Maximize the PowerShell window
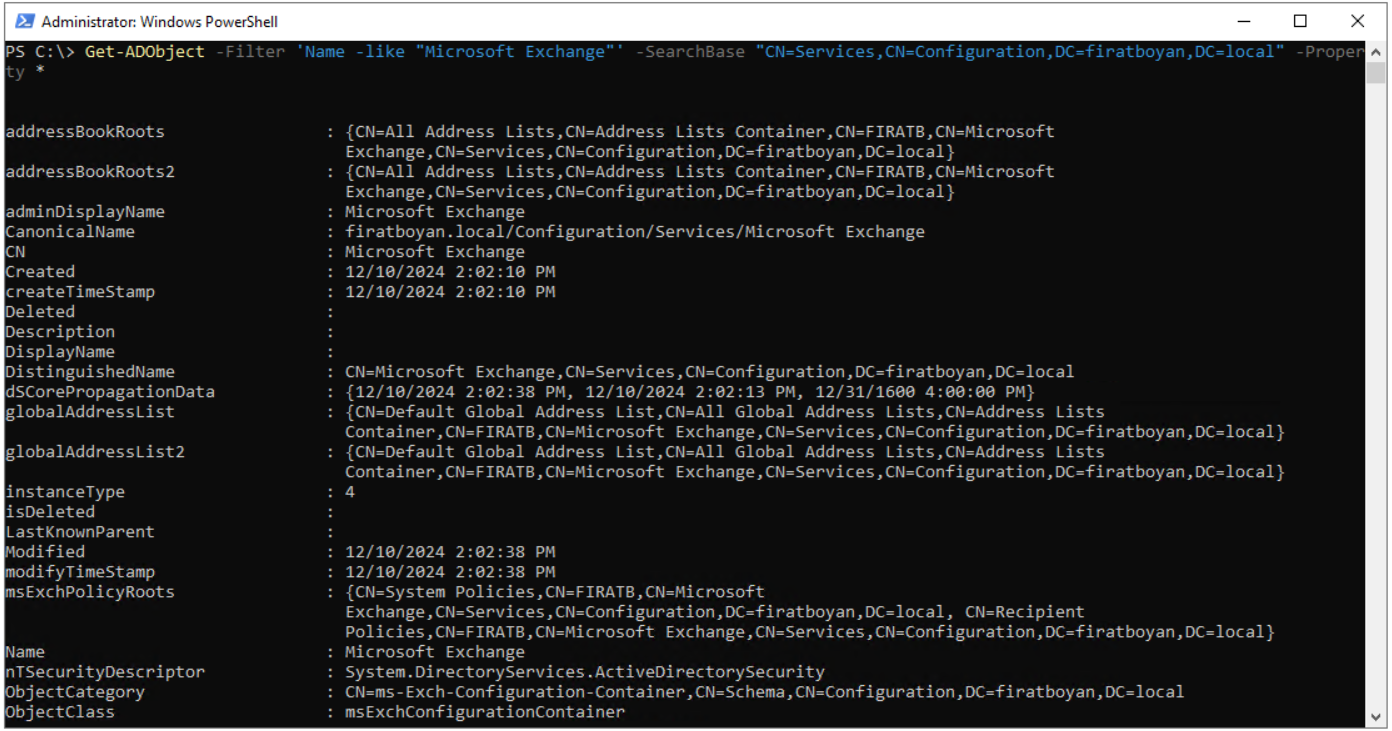This screenshot has height=731, width=1392. coord(1300,21)
